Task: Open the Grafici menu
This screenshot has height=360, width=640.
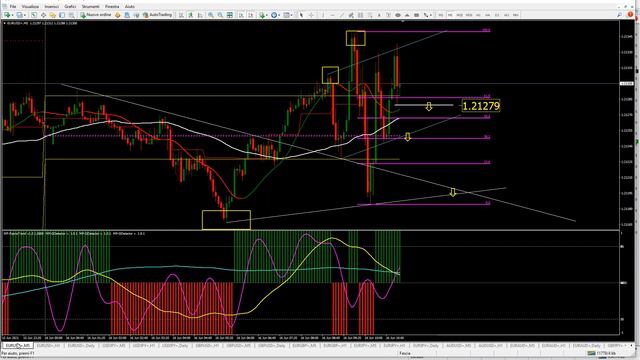Action: [x=70, y=7]
